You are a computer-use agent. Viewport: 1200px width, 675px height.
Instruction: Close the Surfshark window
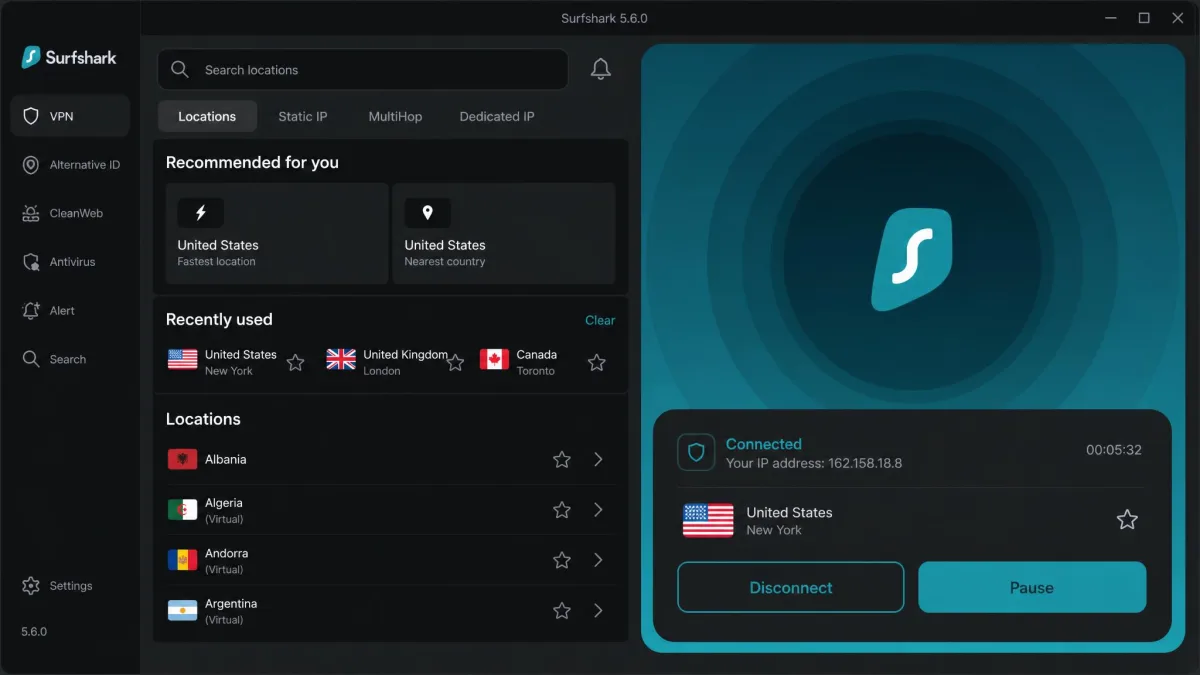coord(1177,18)
